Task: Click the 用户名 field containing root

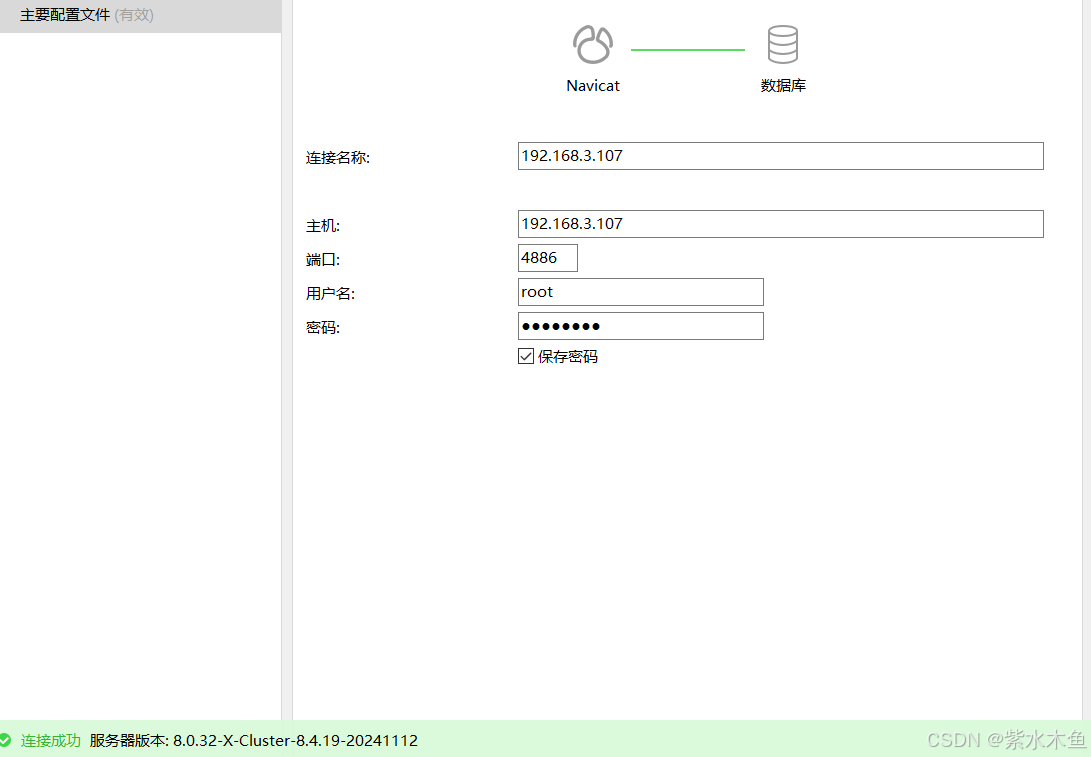Action: (x=641, y=292)
